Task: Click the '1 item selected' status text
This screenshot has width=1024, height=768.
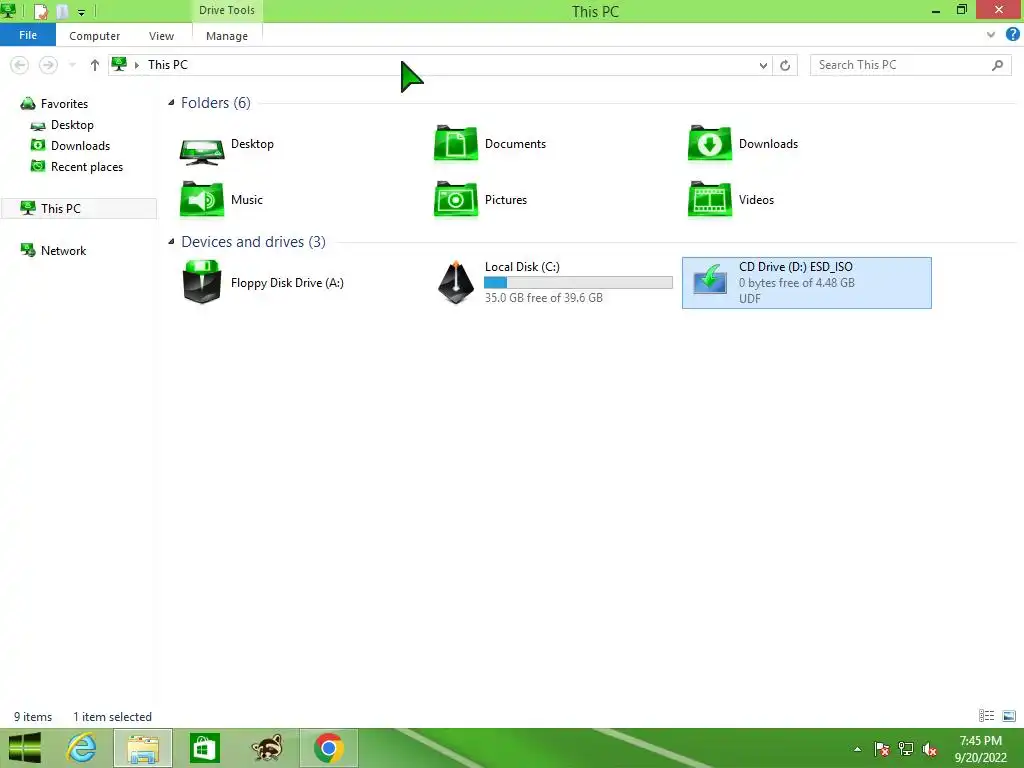Action: (x=112, y=716)
